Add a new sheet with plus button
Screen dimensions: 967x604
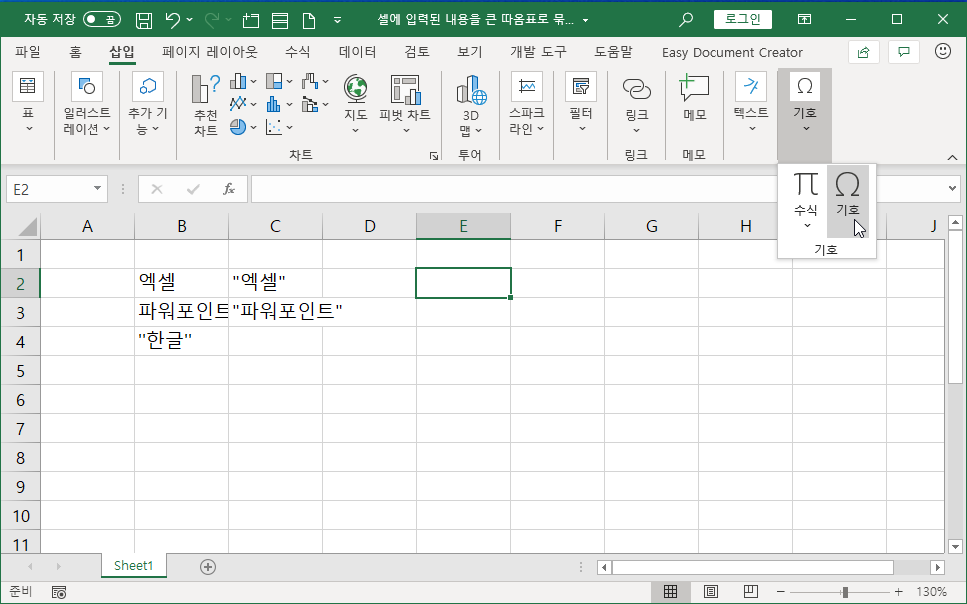tap(208, 567)
